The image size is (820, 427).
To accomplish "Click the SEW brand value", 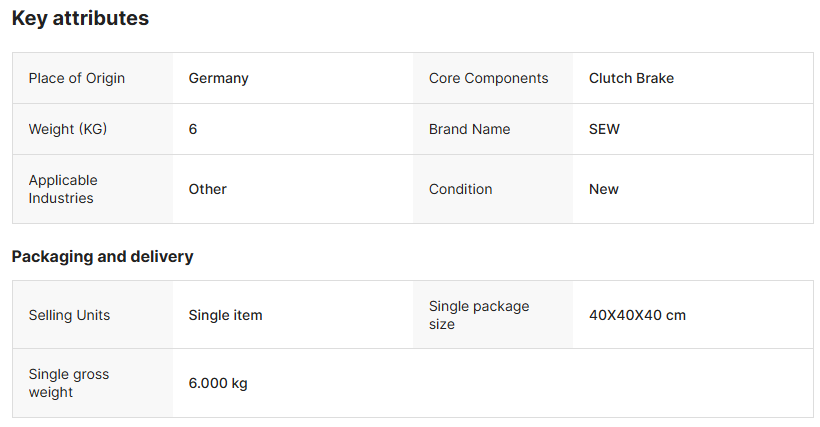I will (604, 129).
